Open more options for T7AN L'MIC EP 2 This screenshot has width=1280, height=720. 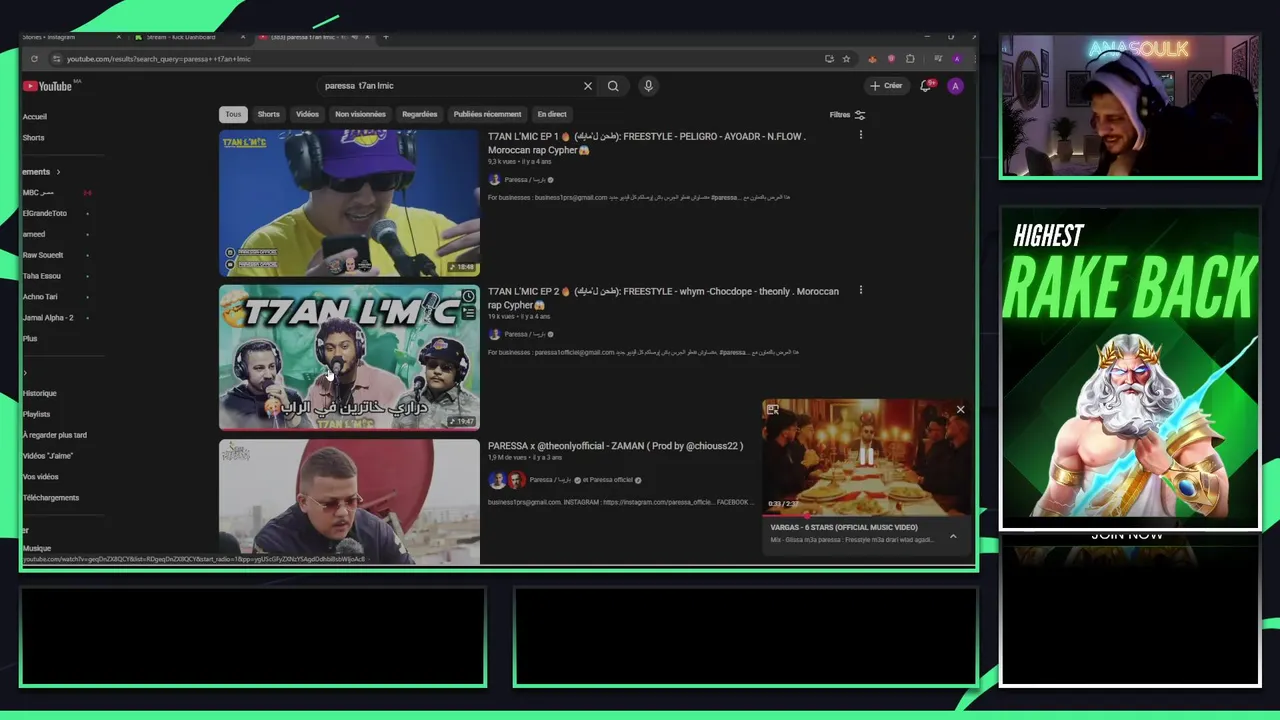(x=861, y=290)
